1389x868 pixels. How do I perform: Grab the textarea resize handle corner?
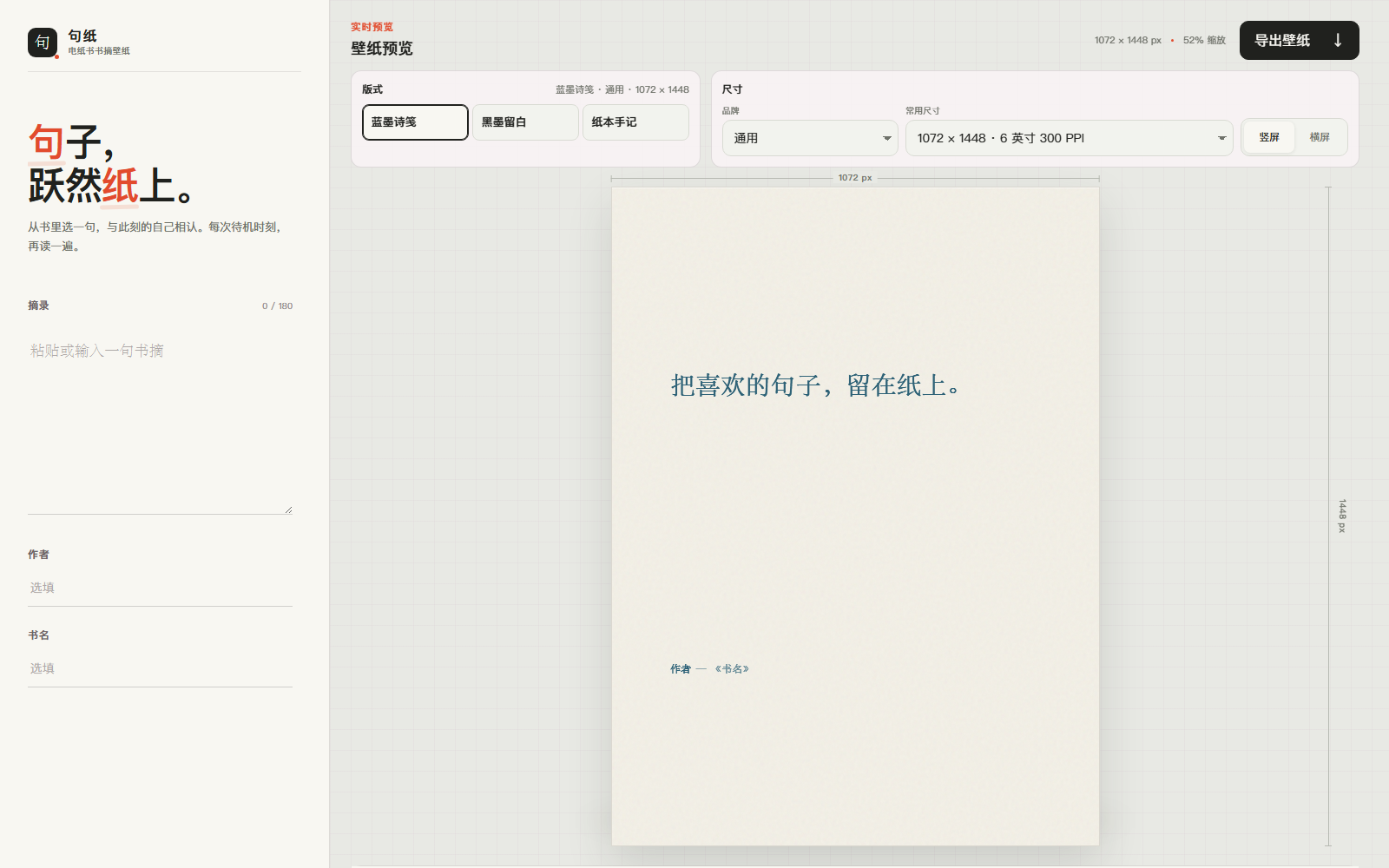(288, 510)
